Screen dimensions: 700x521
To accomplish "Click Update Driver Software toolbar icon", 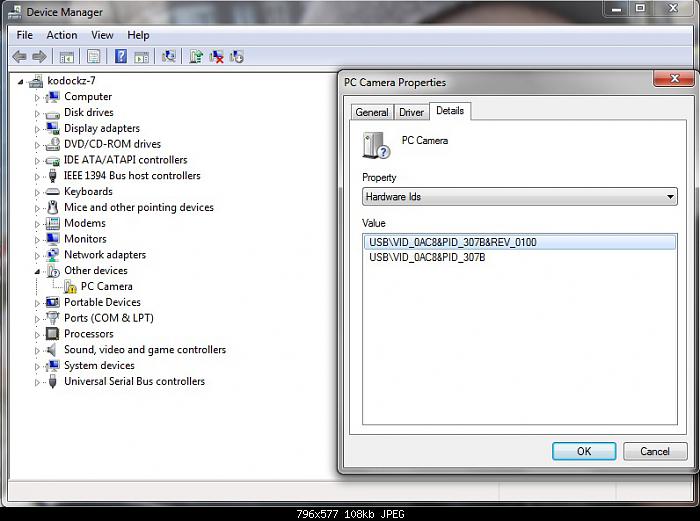I will [x=196, y=57].
